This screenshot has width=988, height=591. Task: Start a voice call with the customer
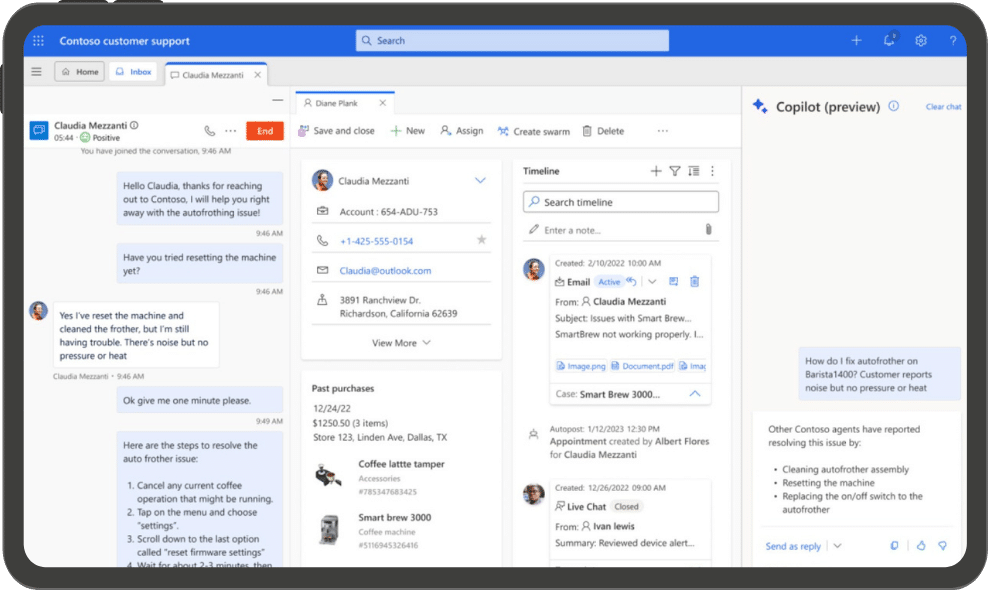[x=210, y=131]
